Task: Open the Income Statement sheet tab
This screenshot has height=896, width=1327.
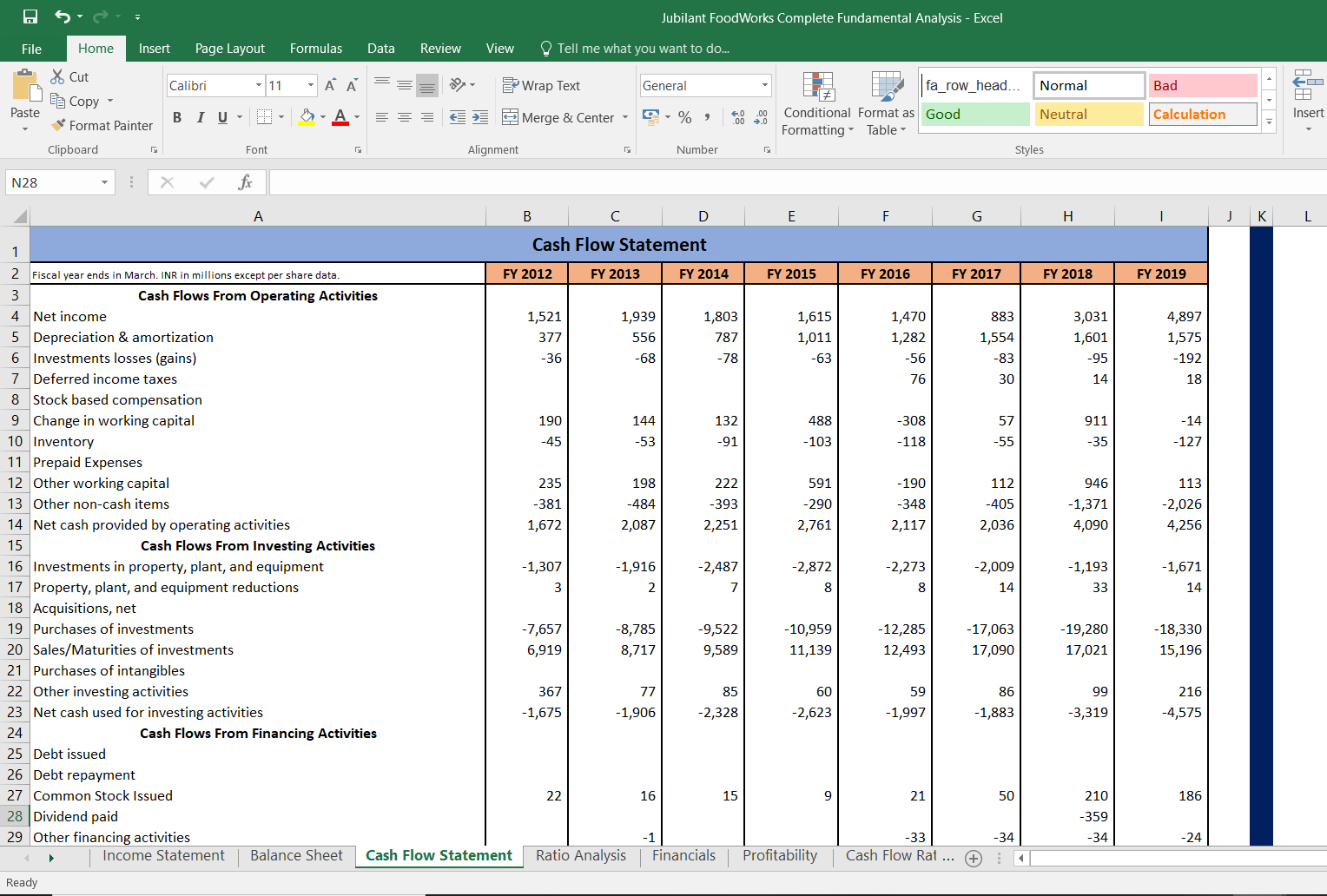Action: 163,856
